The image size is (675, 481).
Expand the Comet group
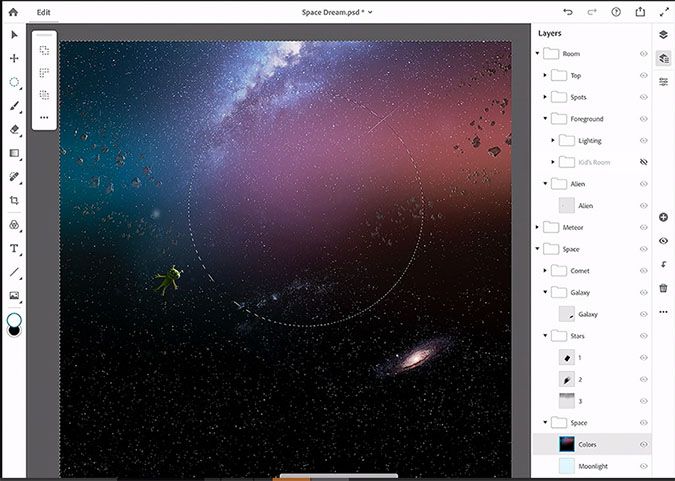click(545, 270)
